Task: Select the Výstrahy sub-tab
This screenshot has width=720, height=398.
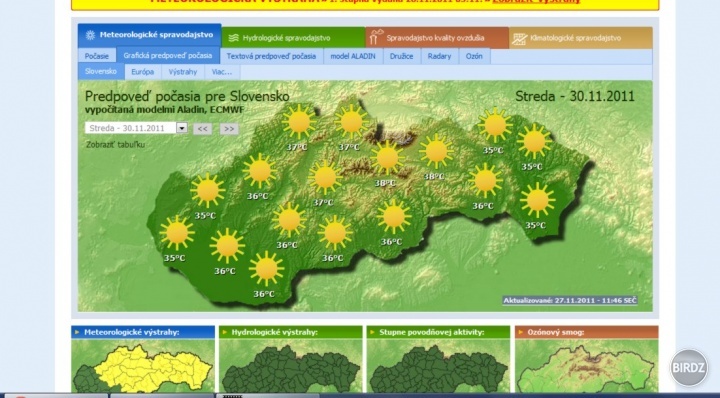Action: 183,72
